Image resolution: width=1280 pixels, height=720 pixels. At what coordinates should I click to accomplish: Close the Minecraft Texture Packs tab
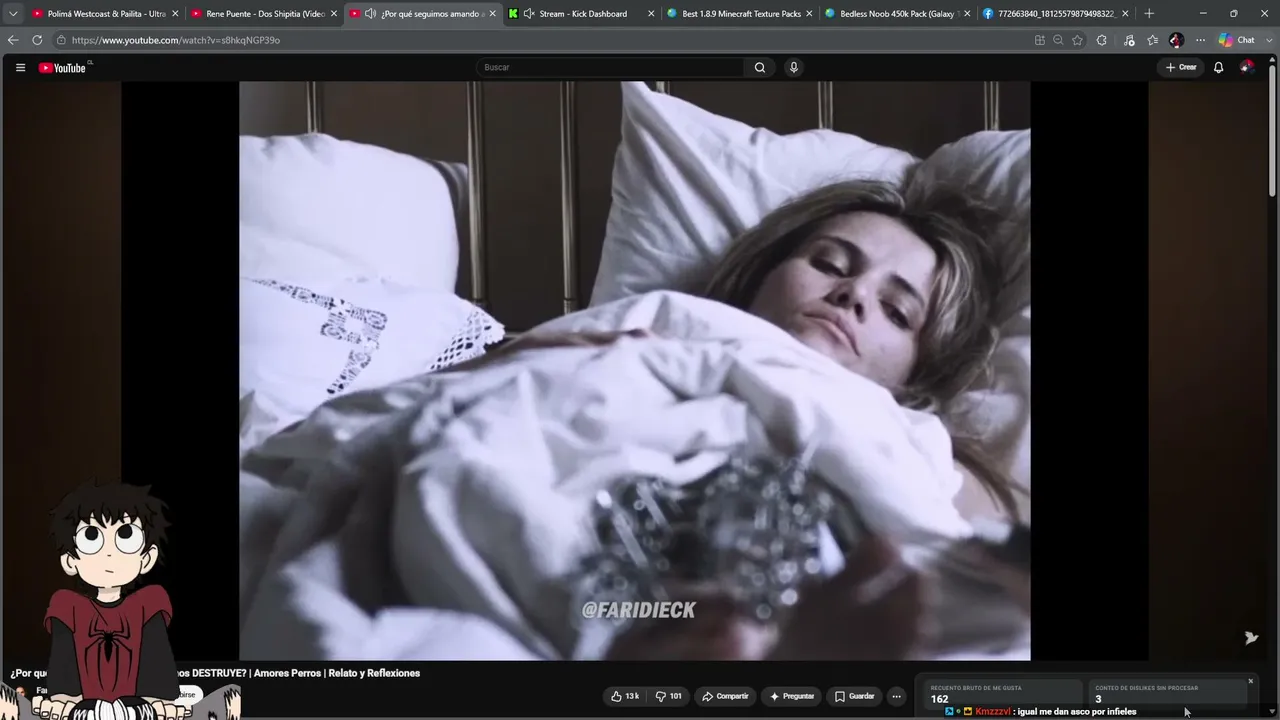(x=809, y=14)
